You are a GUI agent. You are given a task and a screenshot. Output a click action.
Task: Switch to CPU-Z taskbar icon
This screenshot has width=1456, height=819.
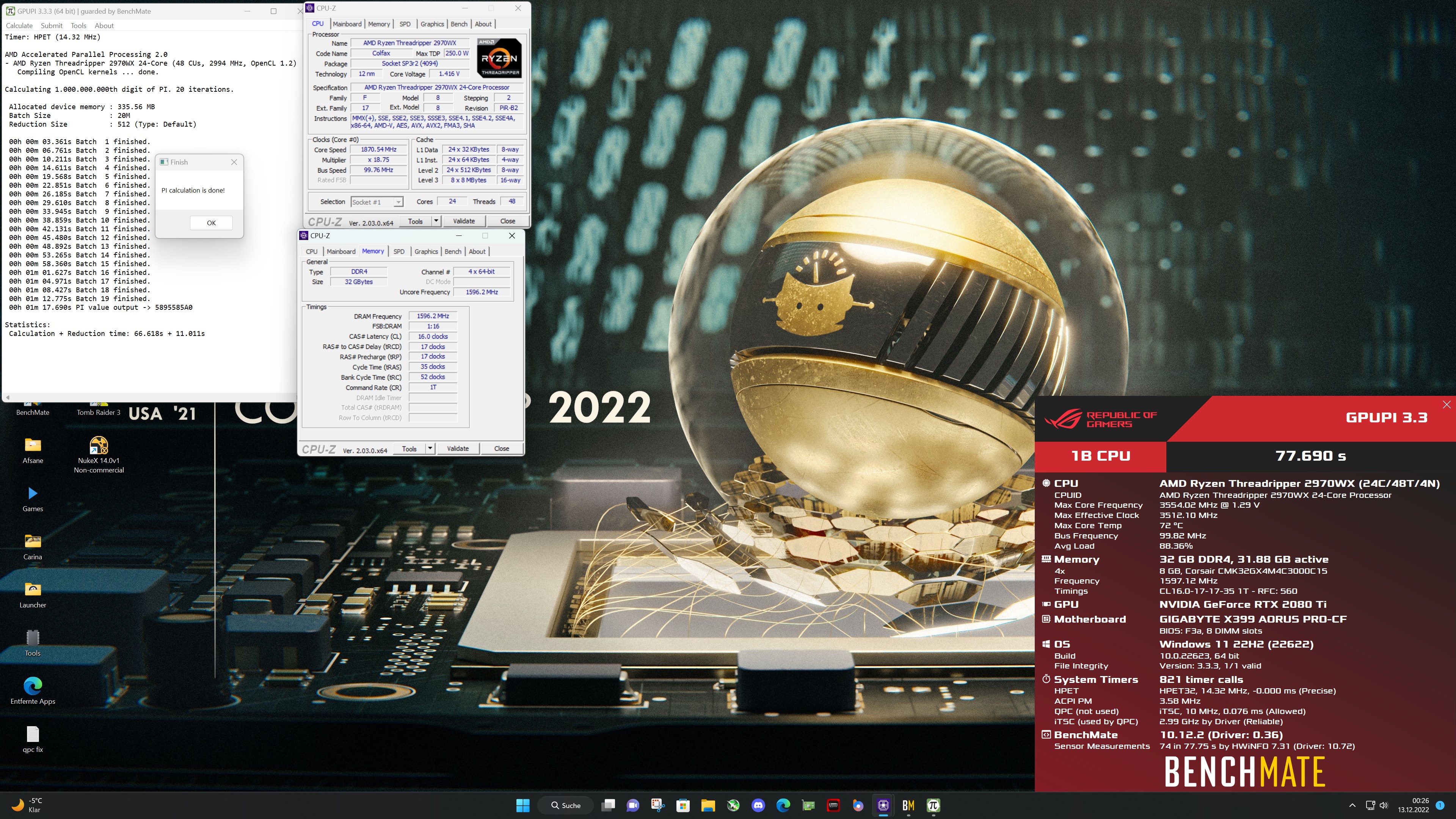point(883,805)
